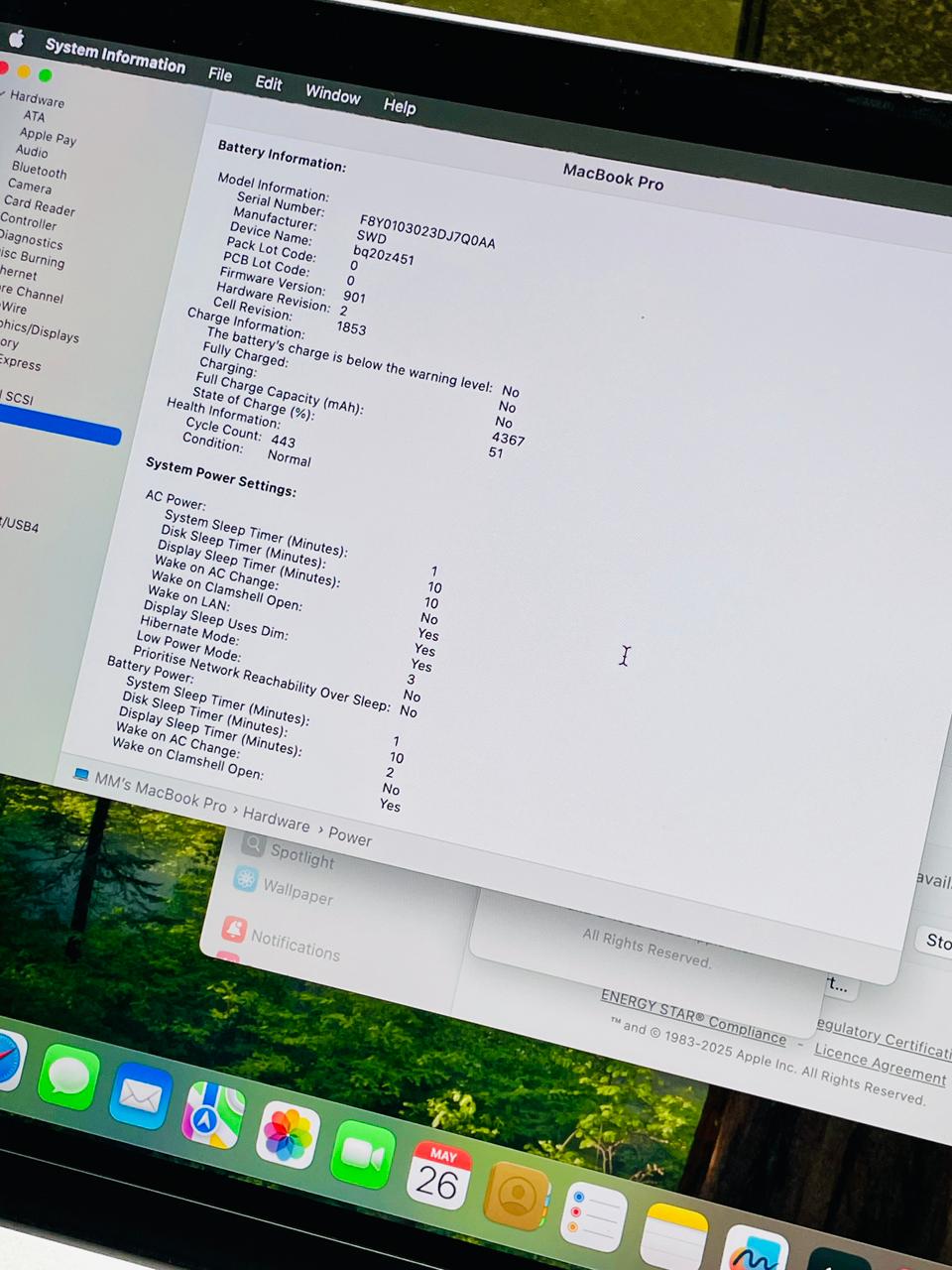
Task: Select Bluetooth in the sidebar
Action: click(x=40, y=171)
